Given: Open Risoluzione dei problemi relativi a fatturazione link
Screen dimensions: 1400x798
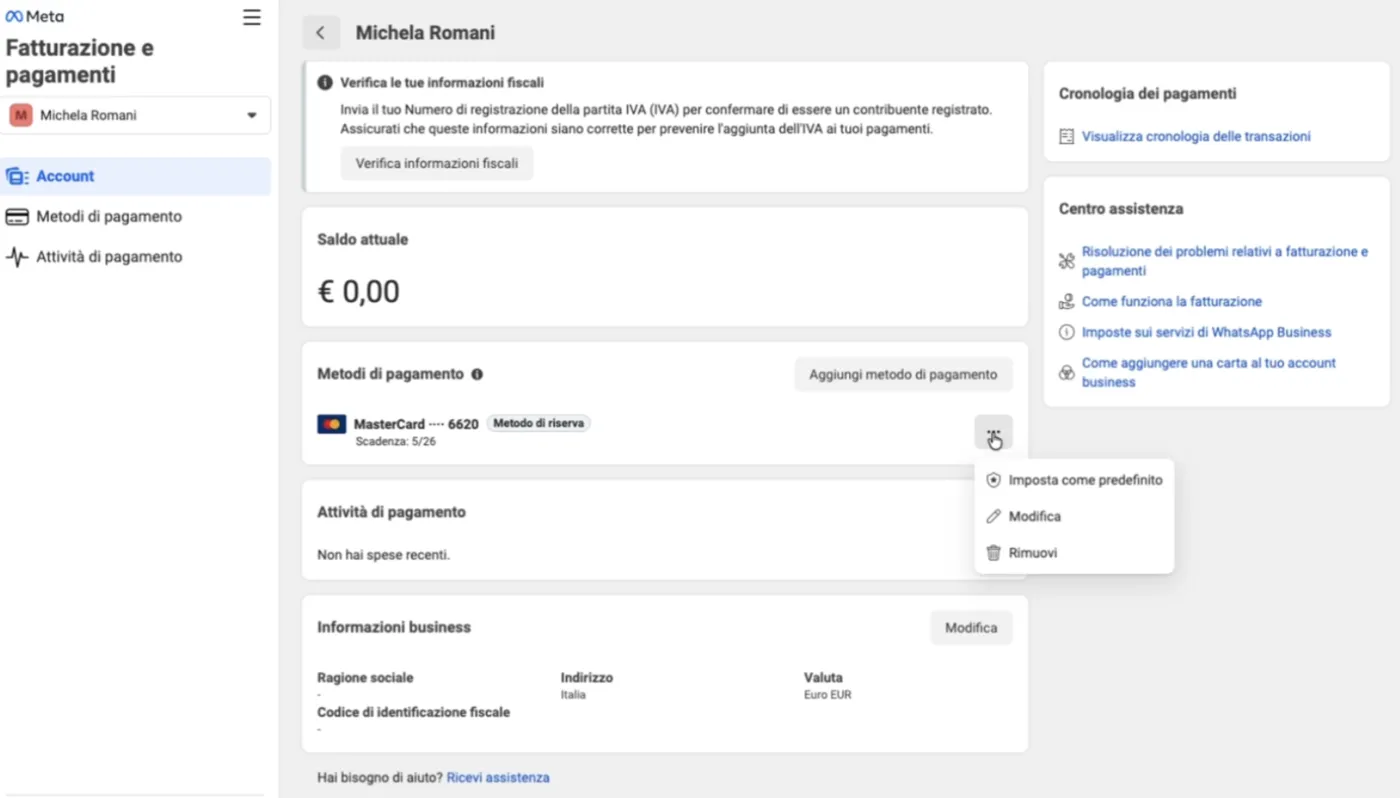Looking at the screenshot, I should click(1225, 261).
